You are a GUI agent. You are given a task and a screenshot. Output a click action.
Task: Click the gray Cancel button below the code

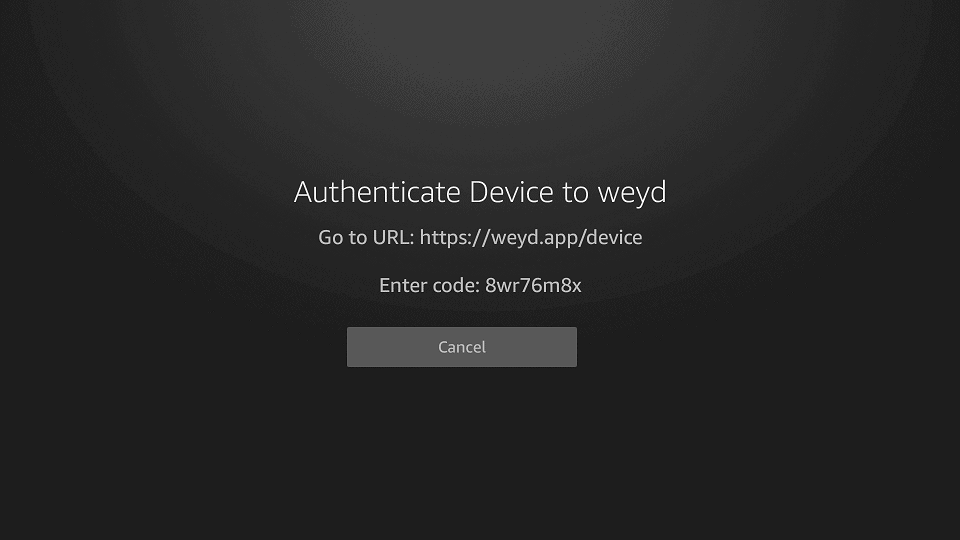coord(462,347)
